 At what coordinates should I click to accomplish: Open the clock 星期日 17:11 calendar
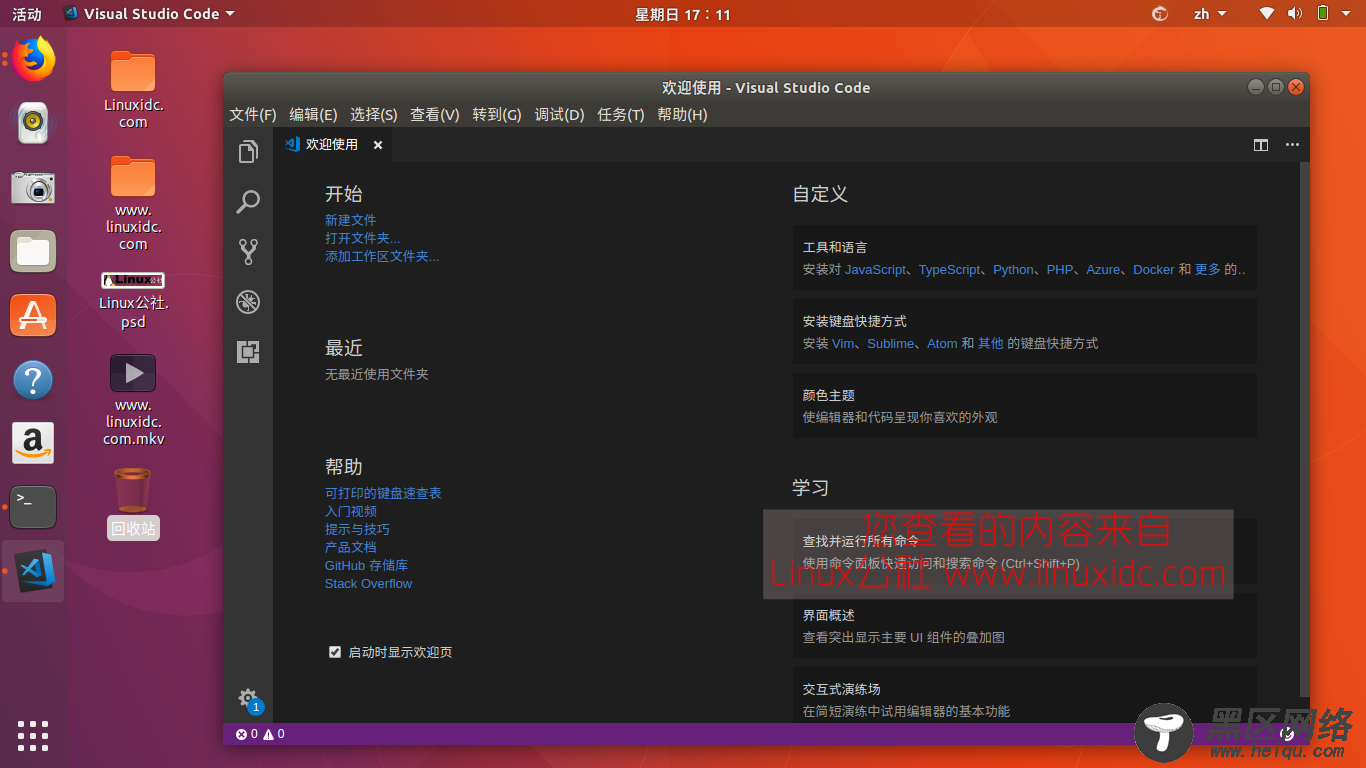point(683,14)
